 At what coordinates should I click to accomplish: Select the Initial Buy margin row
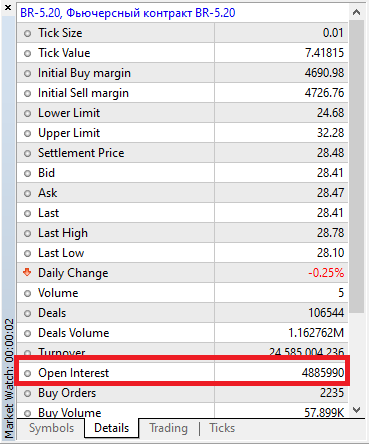pos(182,73)
